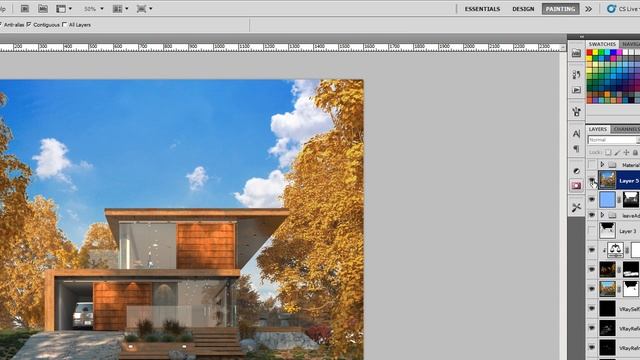Image resolution: width=640 pixels, height=360 pixels.
Task: Expand the Material layer group
Action: [602, 164]
